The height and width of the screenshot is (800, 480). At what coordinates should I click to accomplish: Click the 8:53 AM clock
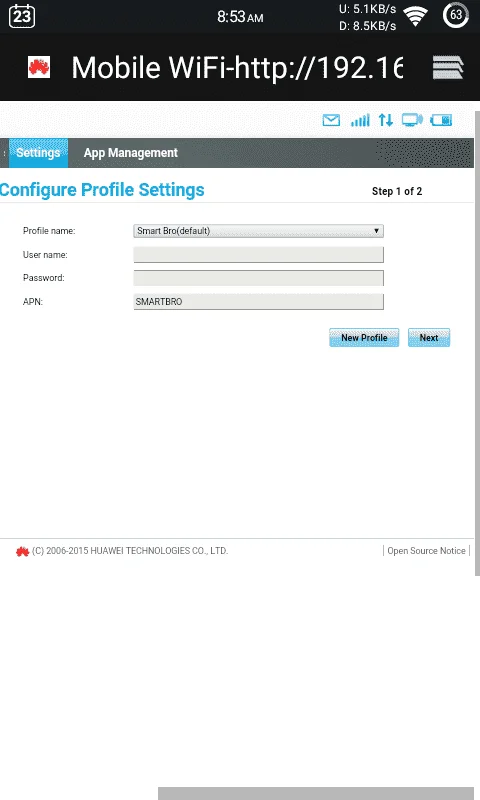(240, 17)
